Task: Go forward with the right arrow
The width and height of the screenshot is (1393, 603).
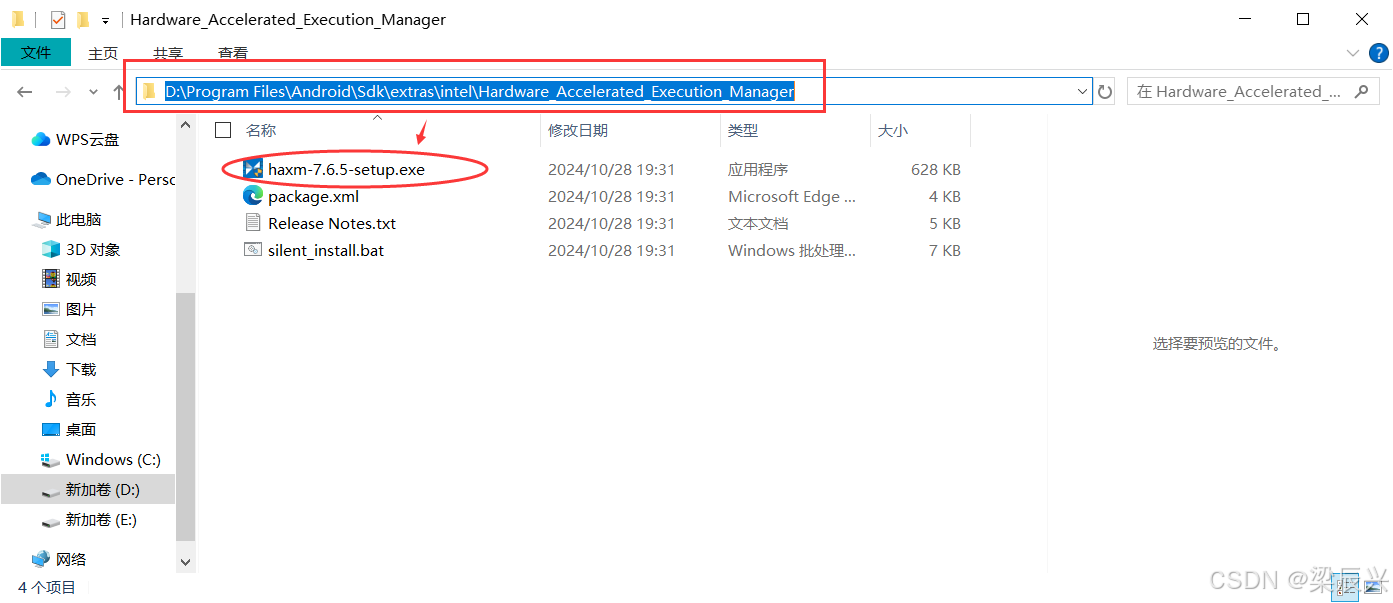Action: (62, 91)
